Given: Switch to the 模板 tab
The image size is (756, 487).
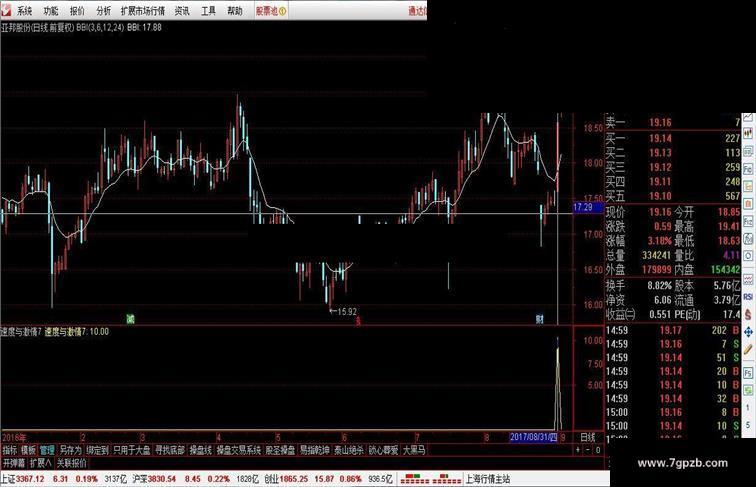Looking at the screenshot, I should click(x=28, y=450).
